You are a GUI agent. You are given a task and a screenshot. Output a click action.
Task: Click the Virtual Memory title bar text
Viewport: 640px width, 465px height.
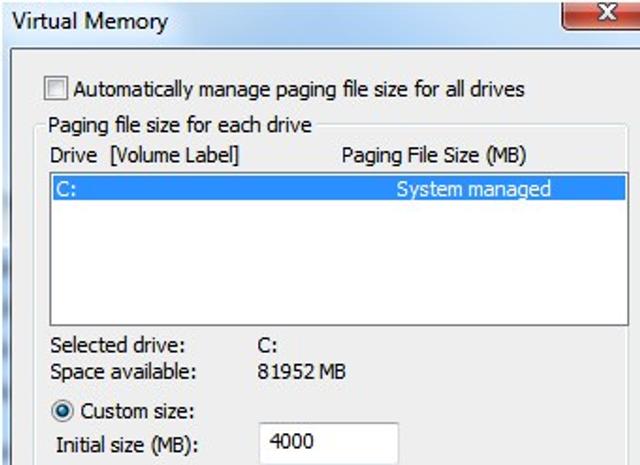pos(90,21)
